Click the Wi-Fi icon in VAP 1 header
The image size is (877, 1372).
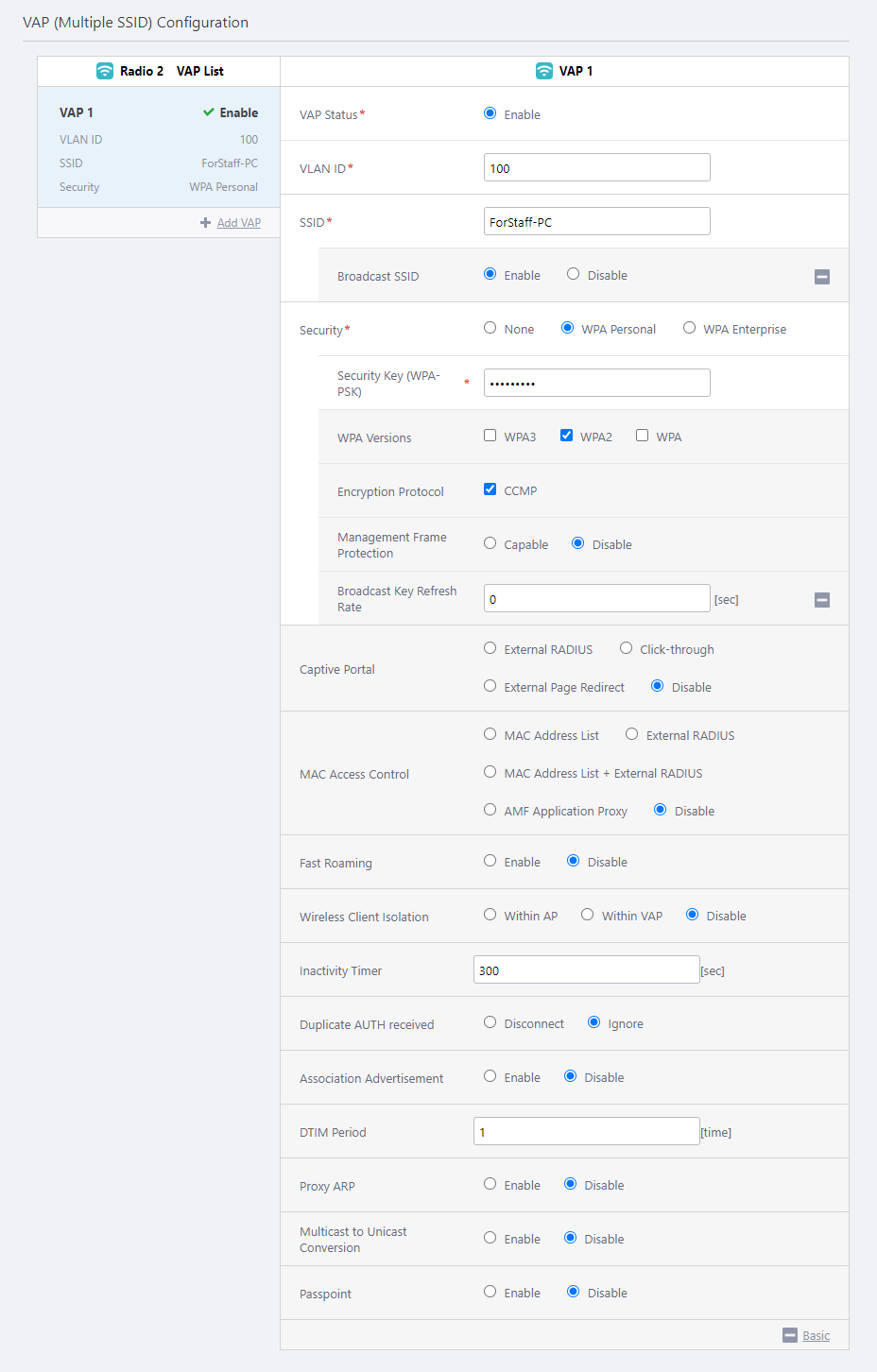[543, 71]
